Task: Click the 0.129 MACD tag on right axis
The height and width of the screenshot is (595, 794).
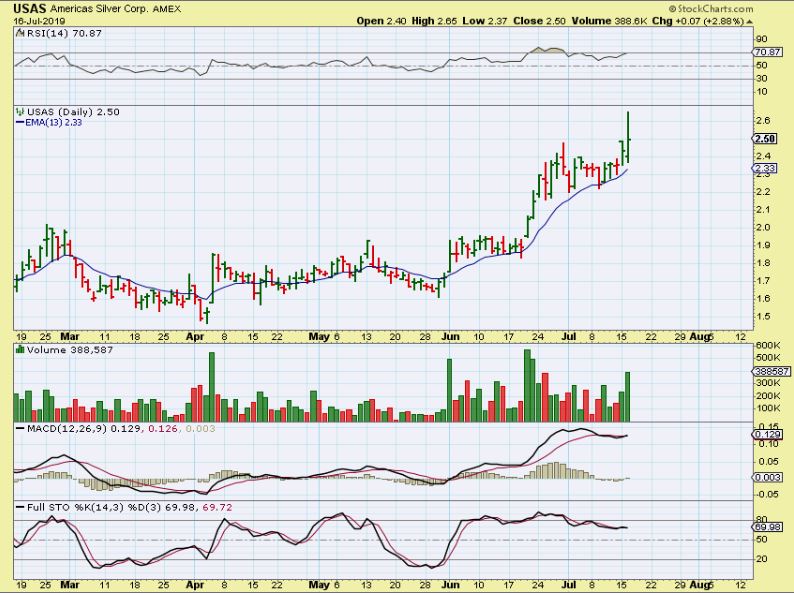Action: (767, 434)
